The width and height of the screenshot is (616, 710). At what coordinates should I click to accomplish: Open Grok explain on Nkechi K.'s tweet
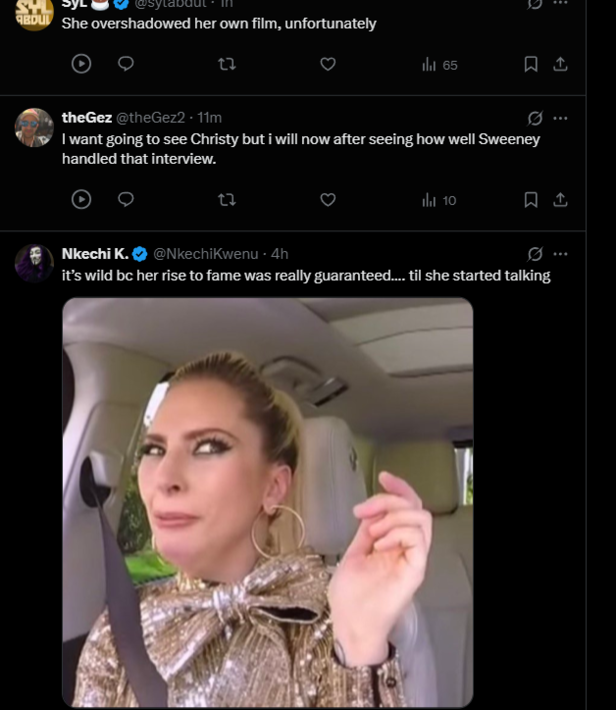tap(535, 254)
